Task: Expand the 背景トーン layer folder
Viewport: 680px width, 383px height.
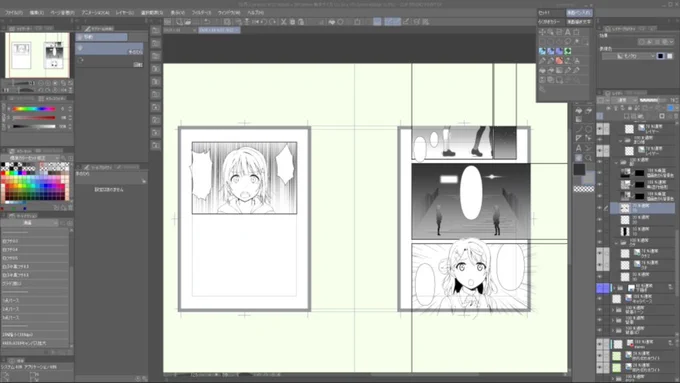Action: (613, 310)
